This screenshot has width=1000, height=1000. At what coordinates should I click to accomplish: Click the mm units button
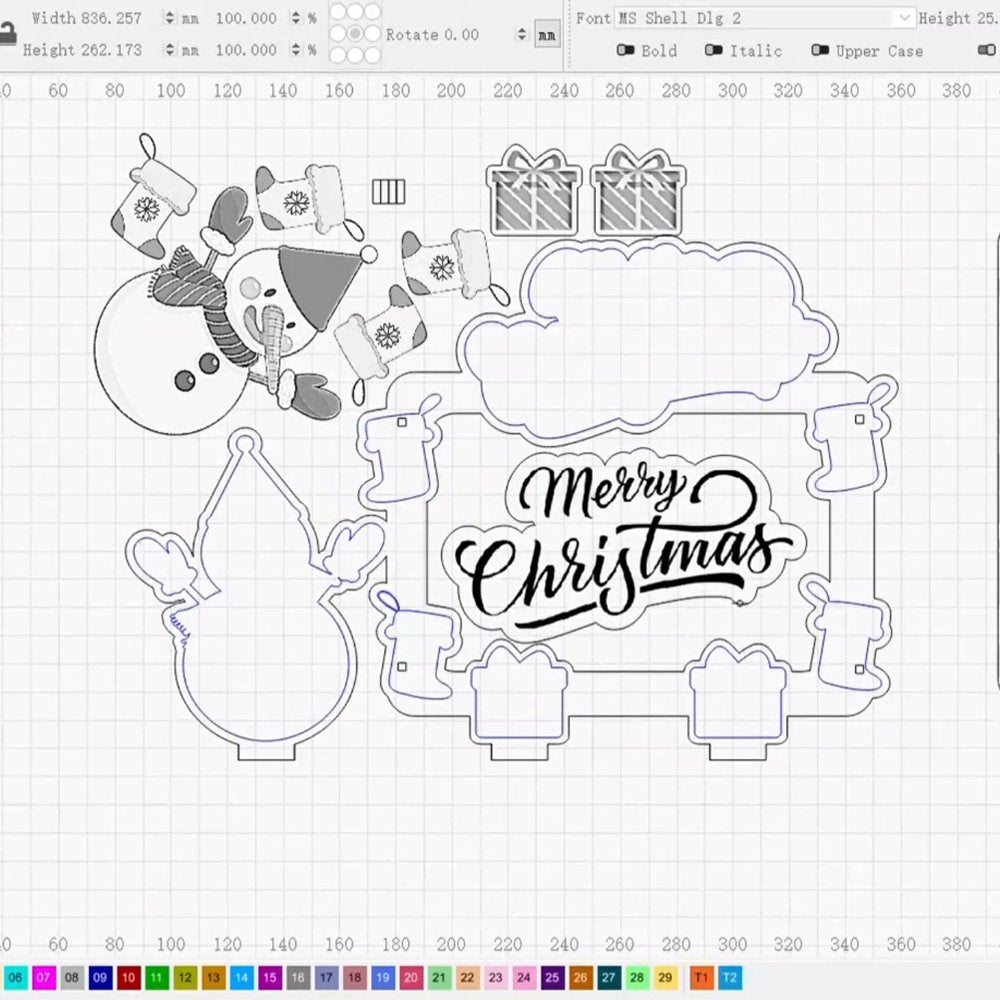pyautogui.click(x=547, y=34)
